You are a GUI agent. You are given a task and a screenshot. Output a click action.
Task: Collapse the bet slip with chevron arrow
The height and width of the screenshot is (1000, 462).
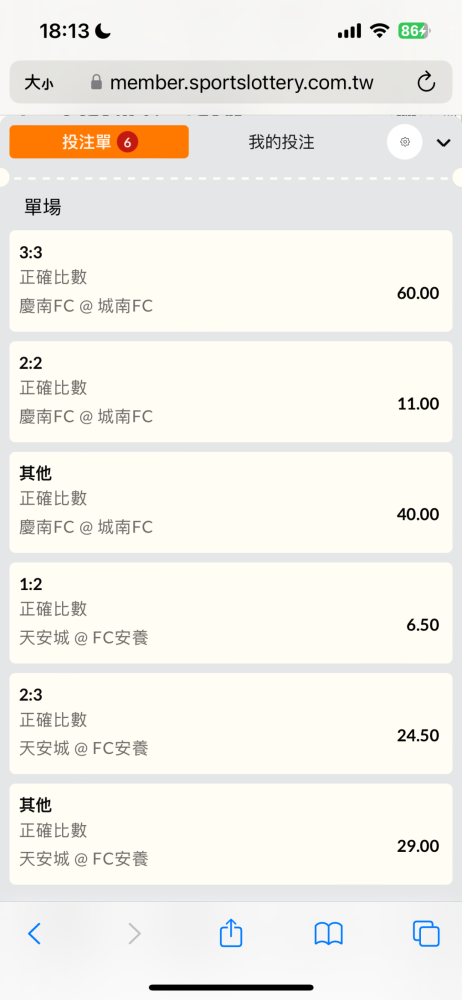pyautogui.click(x=443, y=143)
